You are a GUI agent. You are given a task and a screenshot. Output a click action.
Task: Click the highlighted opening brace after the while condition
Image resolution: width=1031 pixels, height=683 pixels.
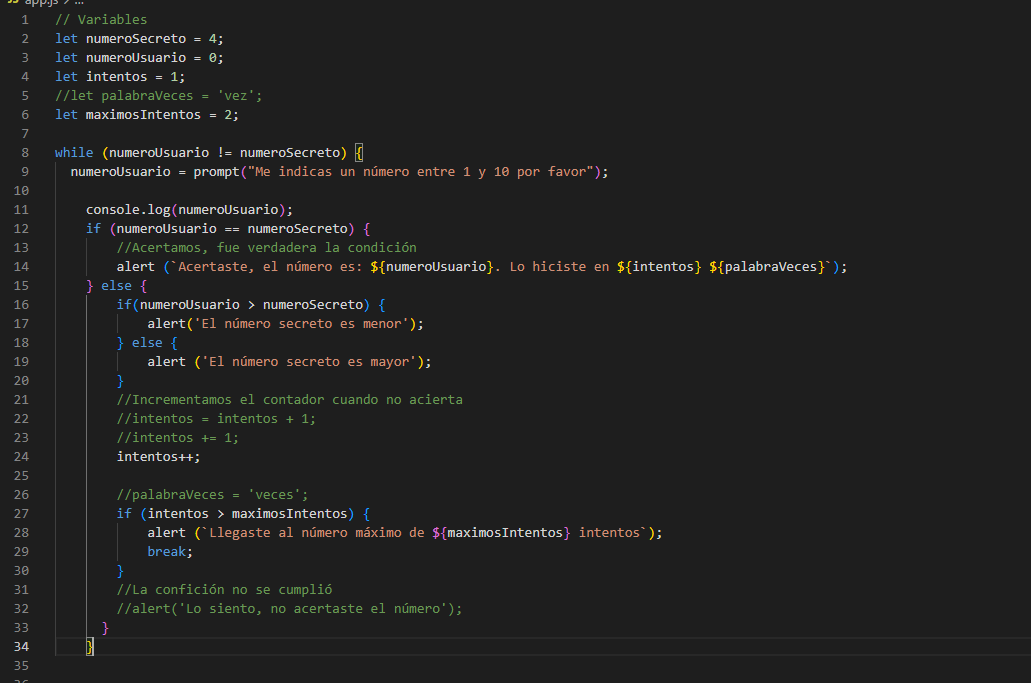click(359, 153)
